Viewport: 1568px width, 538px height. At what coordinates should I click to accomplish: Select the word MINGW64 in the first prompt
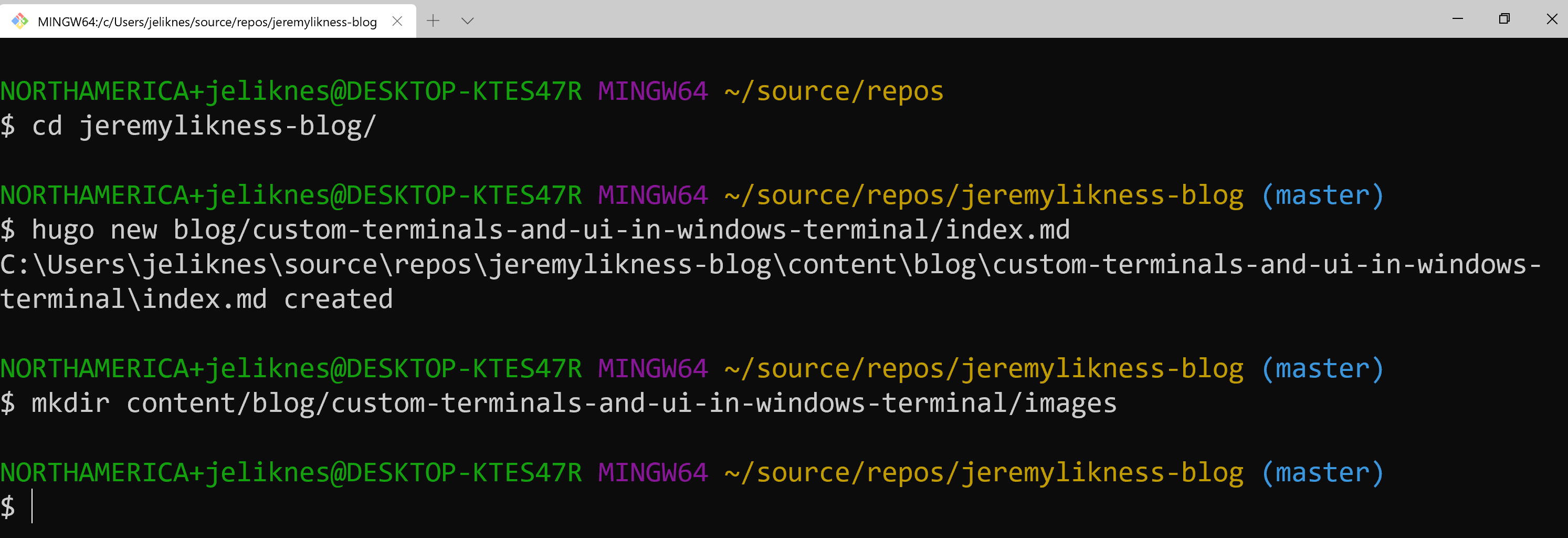click(651, 90)
